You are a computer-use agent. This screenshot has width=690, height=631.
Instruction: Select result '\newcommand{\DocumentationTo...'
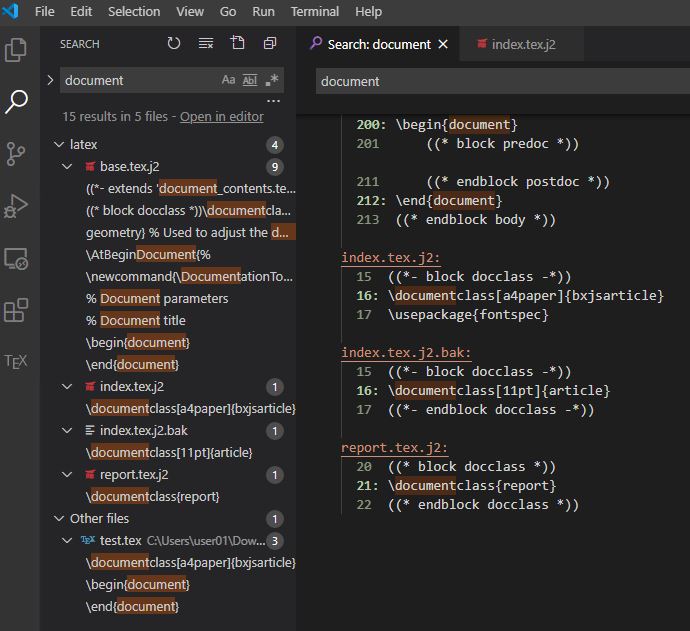click(x=189, y=276)
